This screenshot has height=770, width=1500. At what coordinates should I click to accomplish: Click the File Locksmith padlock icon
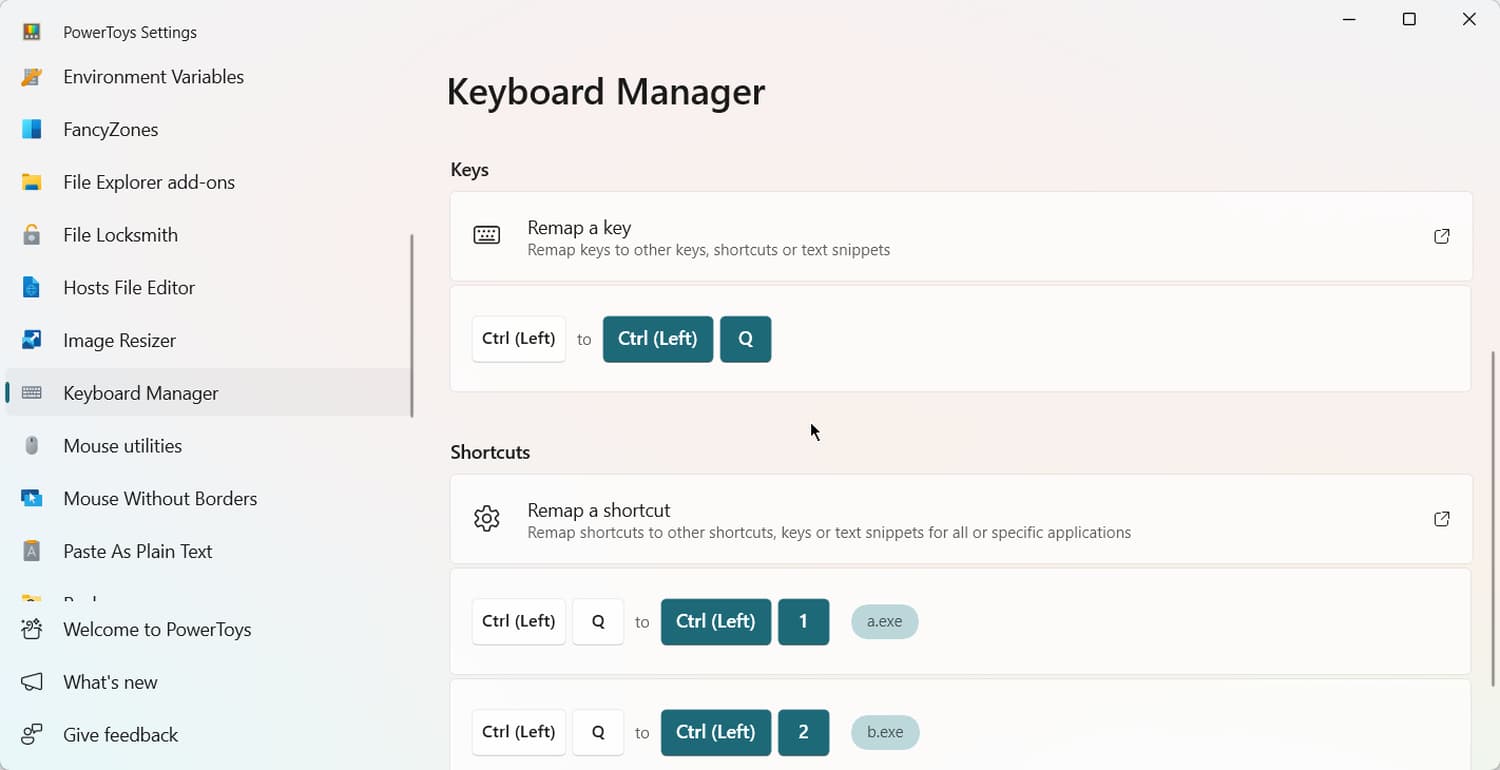pos(32,235)
